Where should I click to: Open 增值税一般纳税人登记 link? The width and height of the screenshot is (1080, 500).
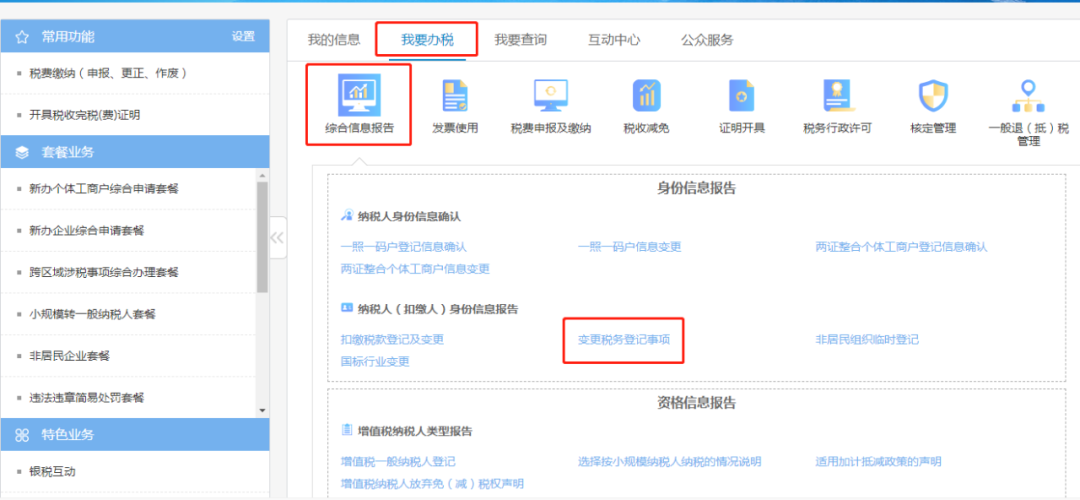click(398, 461)
